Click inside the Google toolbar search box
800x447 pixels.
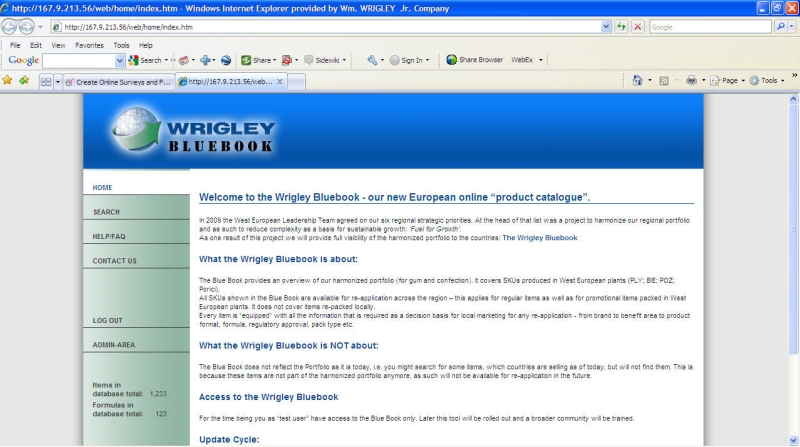pyautogui.click(x=80, y=60)
